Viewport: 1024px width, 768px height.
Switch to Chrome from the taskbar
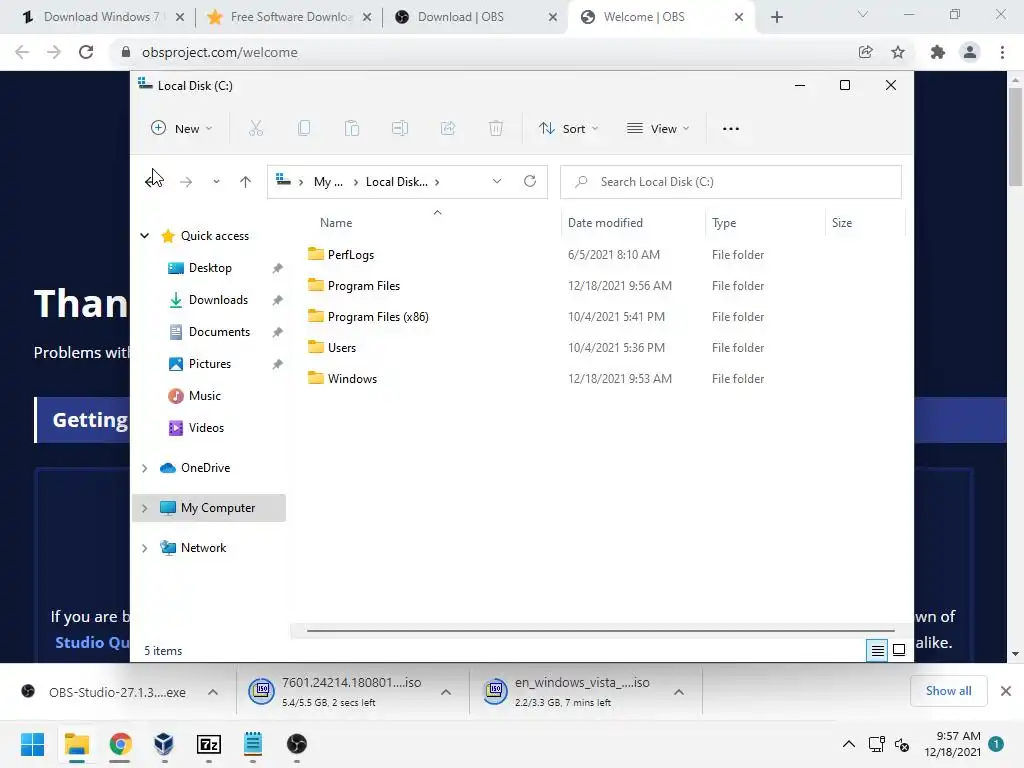[x=120, y=744]
